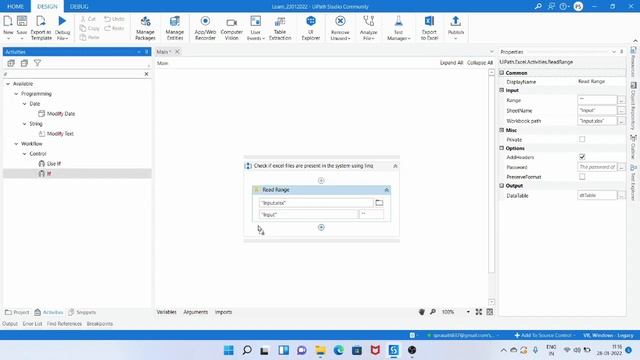Collapse the Control tree node
This screenshot has height=360, width=640.
24,153
